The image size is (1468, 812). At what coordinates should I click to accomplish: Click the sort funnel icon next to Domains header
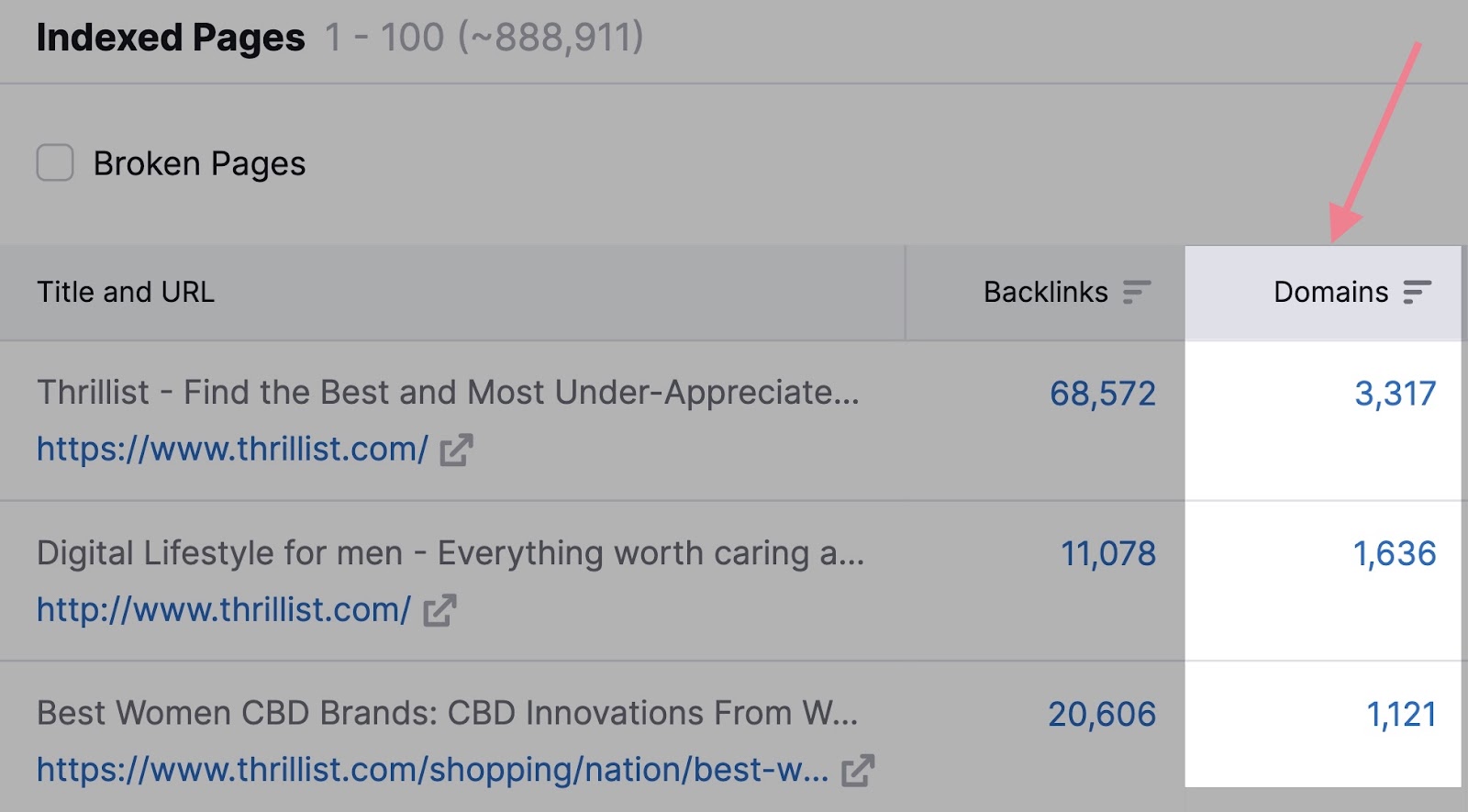pos(1418,290)
